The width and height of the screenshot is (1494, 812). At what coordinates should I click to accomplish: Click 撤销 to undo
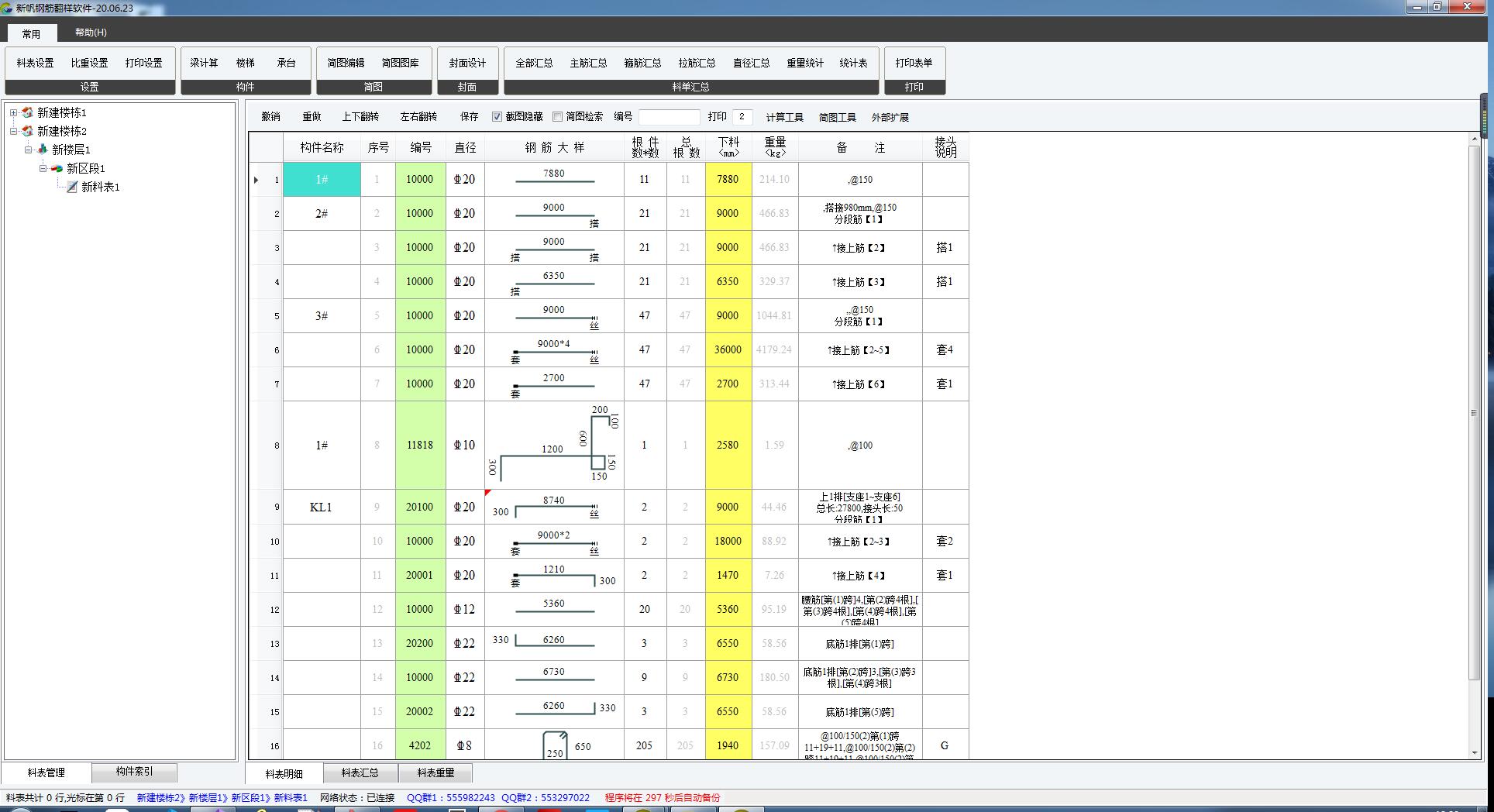[x=270, y=117]
